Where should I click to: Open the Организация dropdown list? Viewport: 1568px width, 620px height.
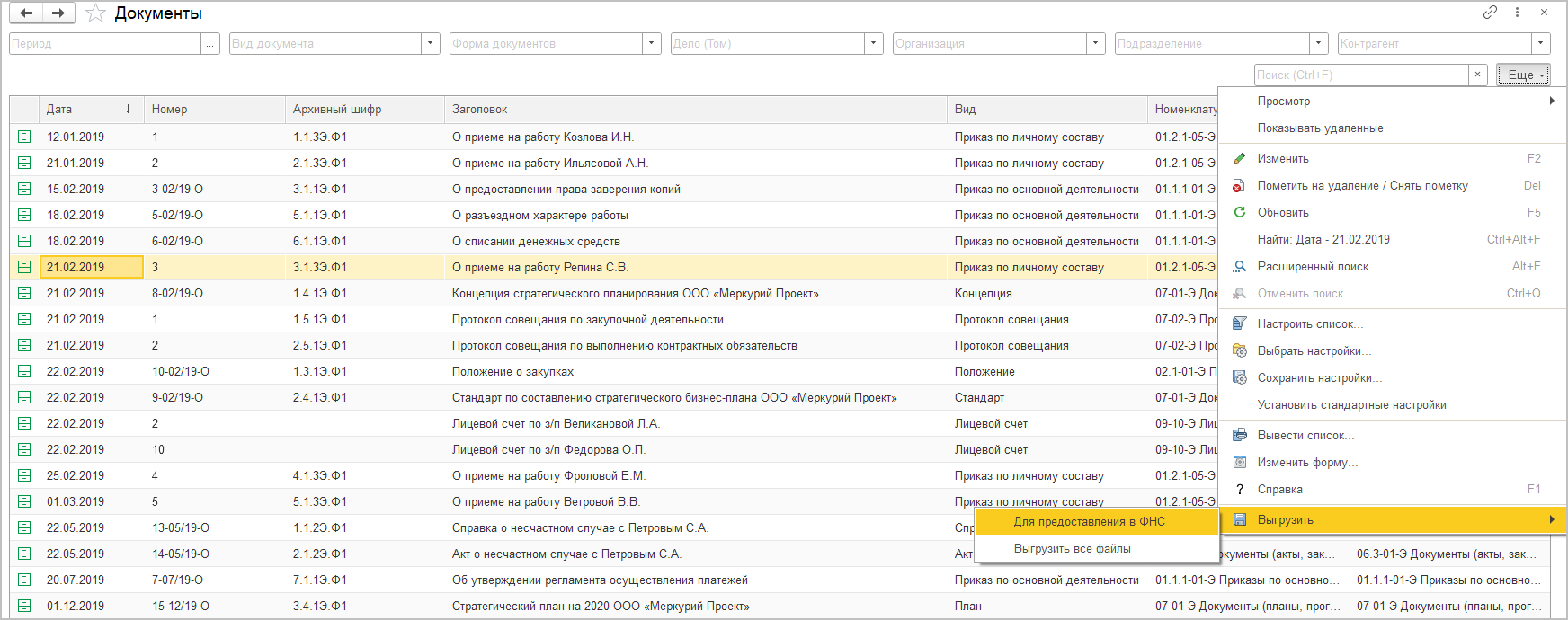(1096, 43)
